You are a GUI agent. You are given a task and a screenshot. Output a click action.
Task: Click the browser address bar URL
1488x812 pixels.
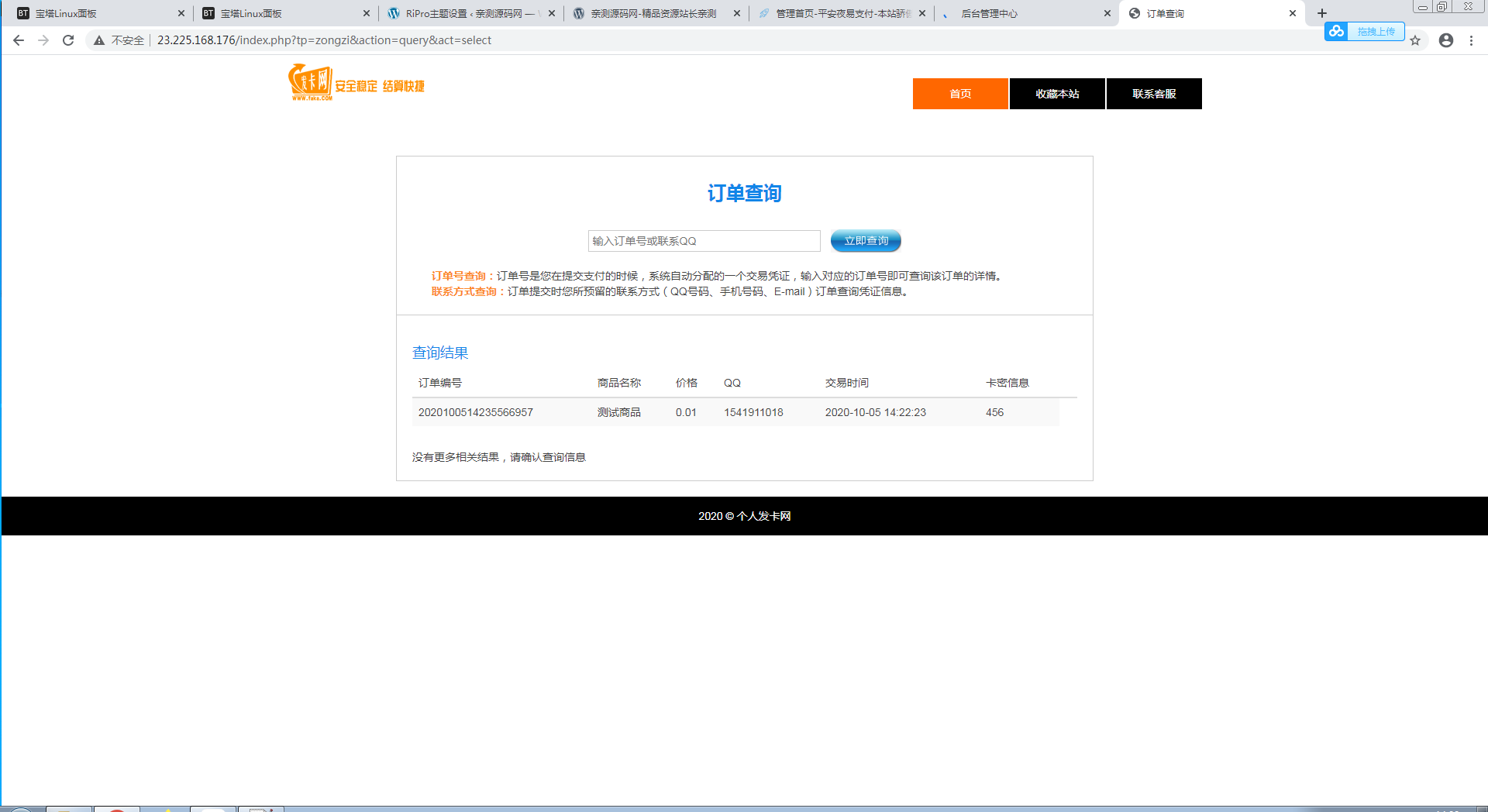point(324,40)
